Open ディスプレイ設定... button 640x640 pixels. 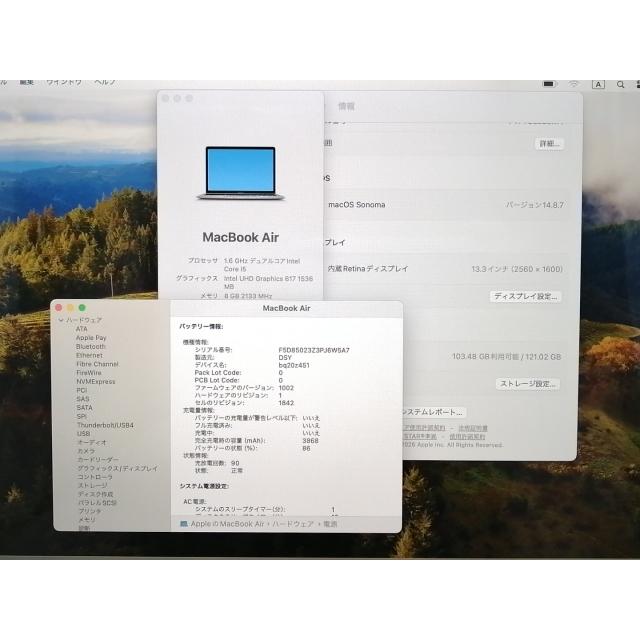tap(525, 296)
